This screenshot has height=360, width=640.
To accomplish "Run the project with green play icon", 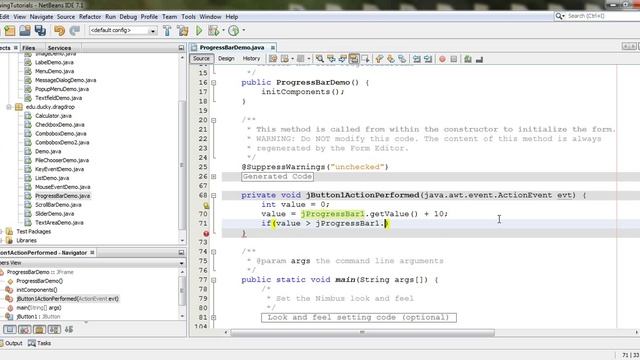I will [199, 31].
